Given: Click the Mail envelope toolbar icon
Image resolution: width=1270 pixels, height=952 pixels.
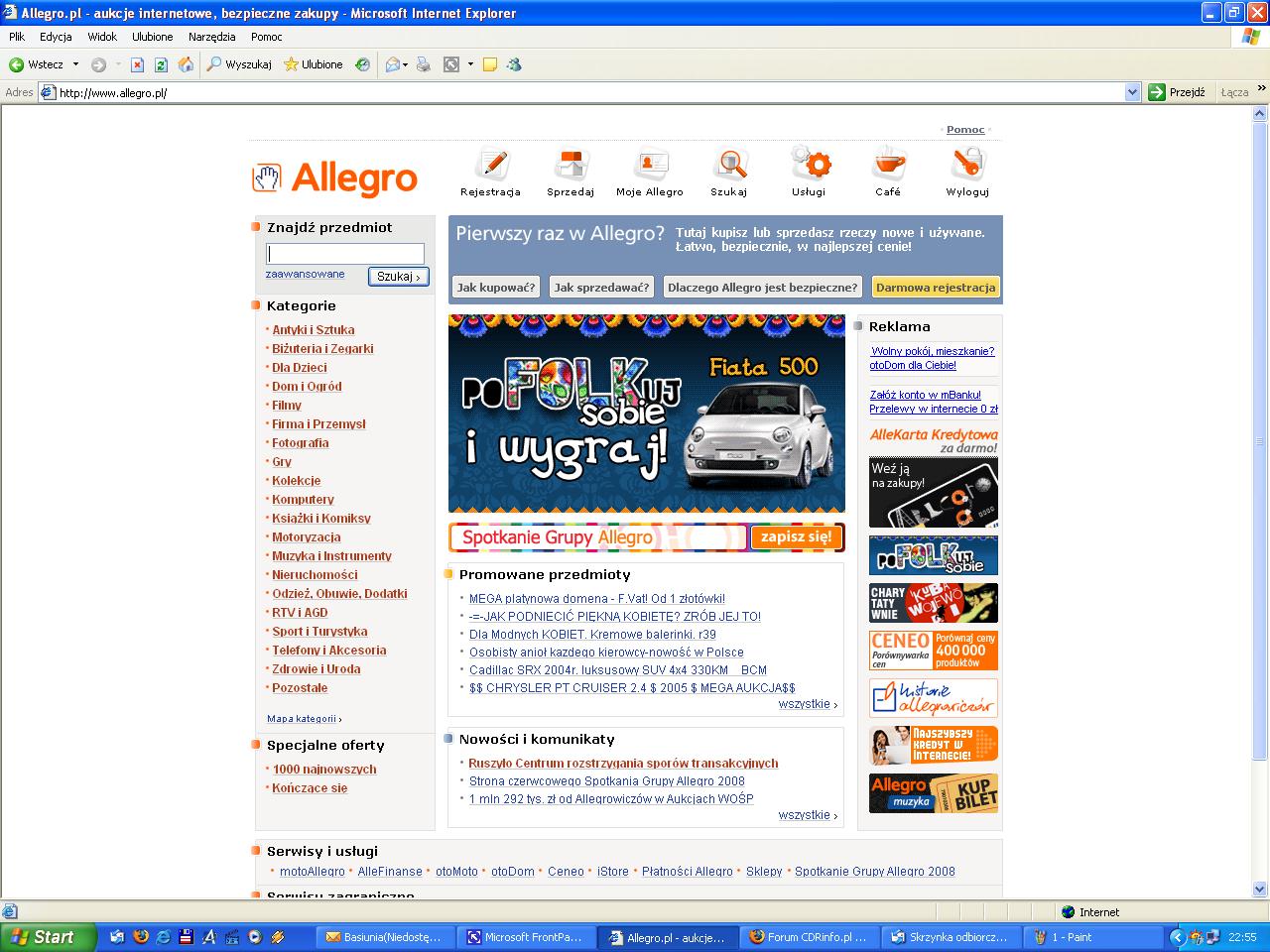Looking at the screenshot, I should coord(393,64).
